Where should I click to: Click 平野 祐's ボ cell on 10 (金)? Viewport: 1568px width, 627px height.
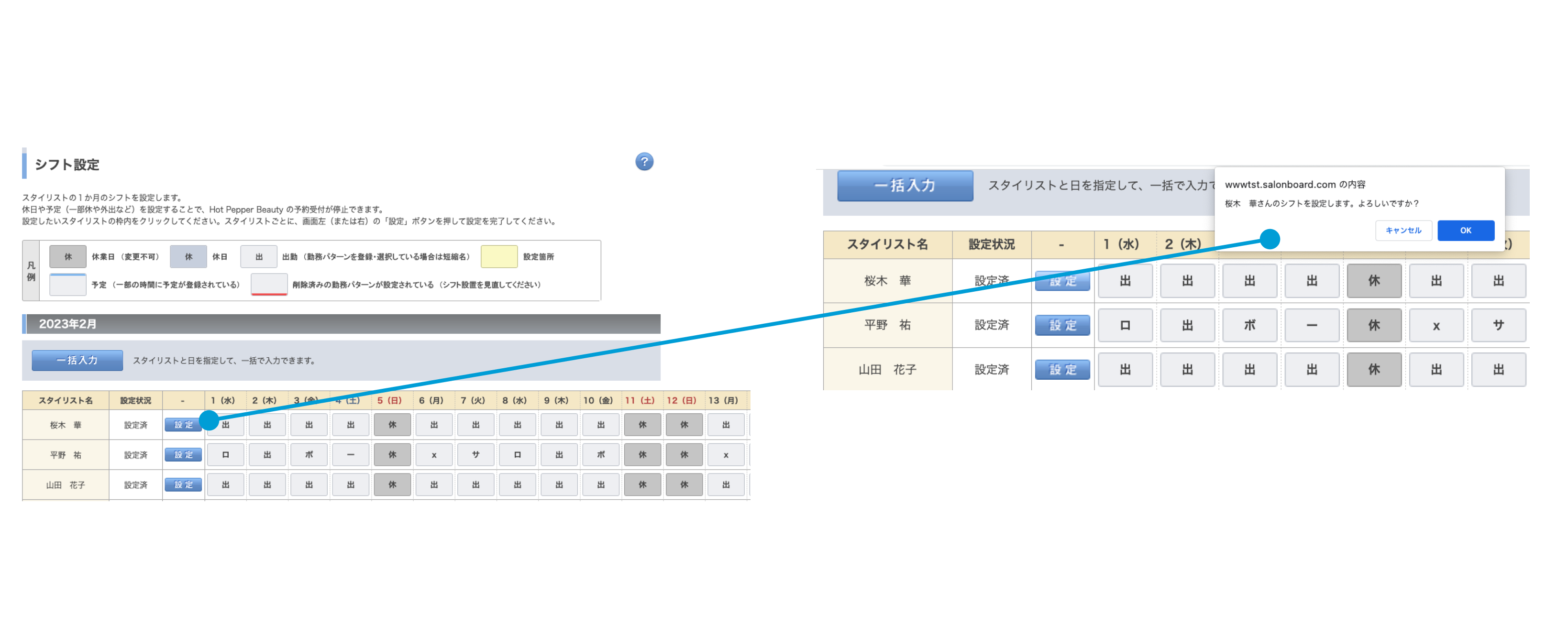601,455
